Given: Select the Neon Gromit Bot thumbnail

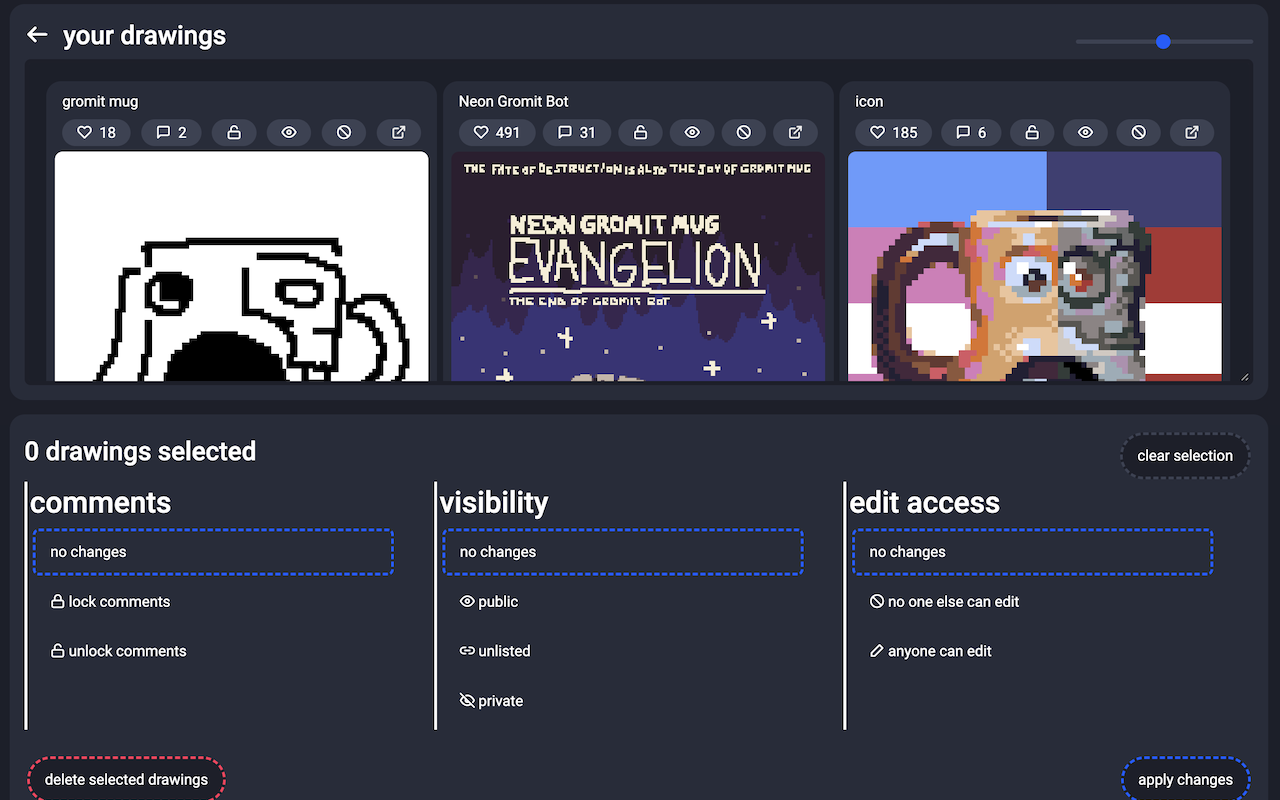Looking at the screenshot, I should pos(638,266).
